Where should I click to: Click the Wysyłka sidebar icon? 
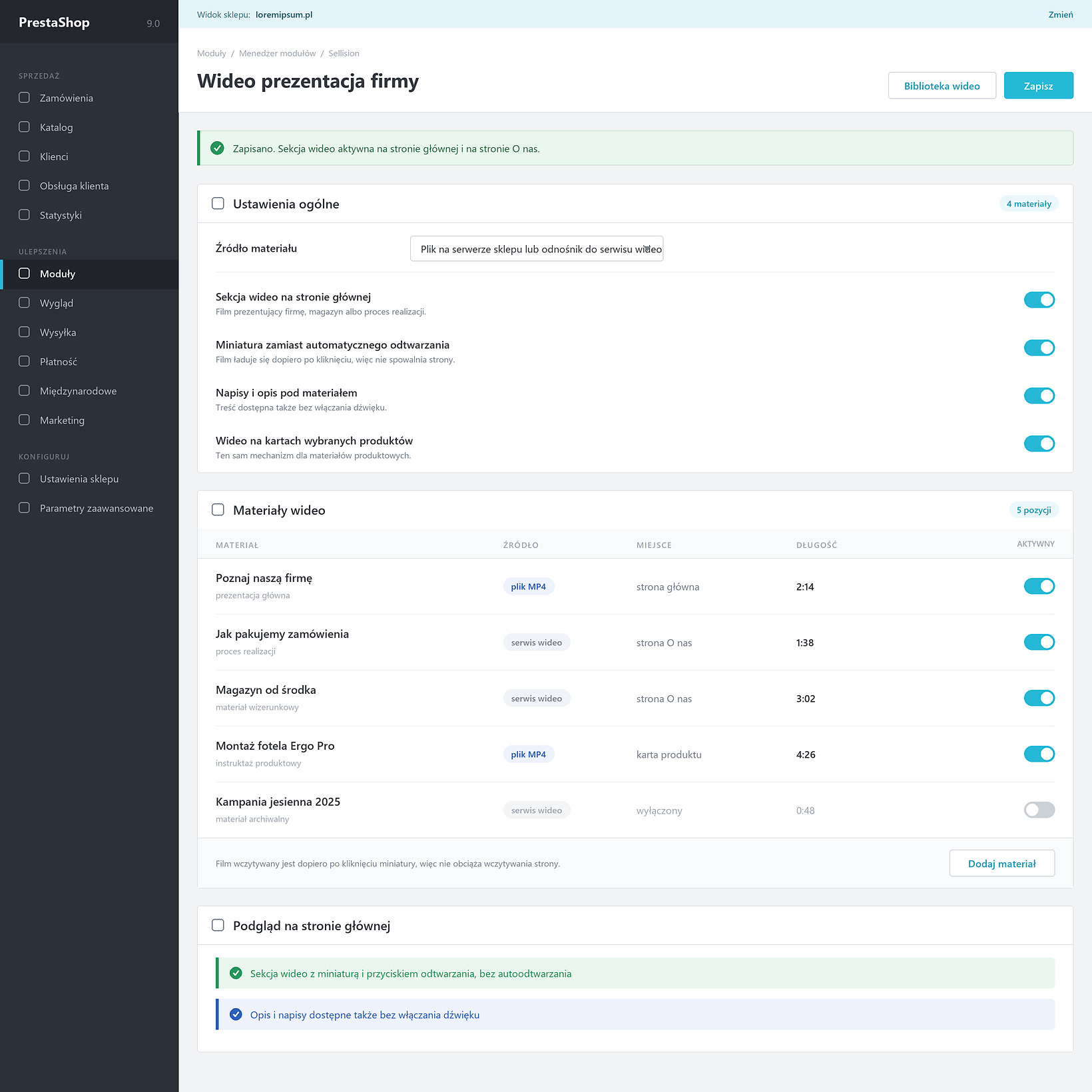24,332
